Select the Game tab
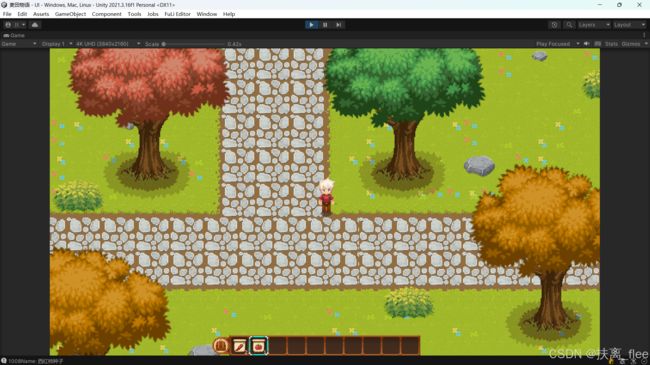 tap(14, 36)
